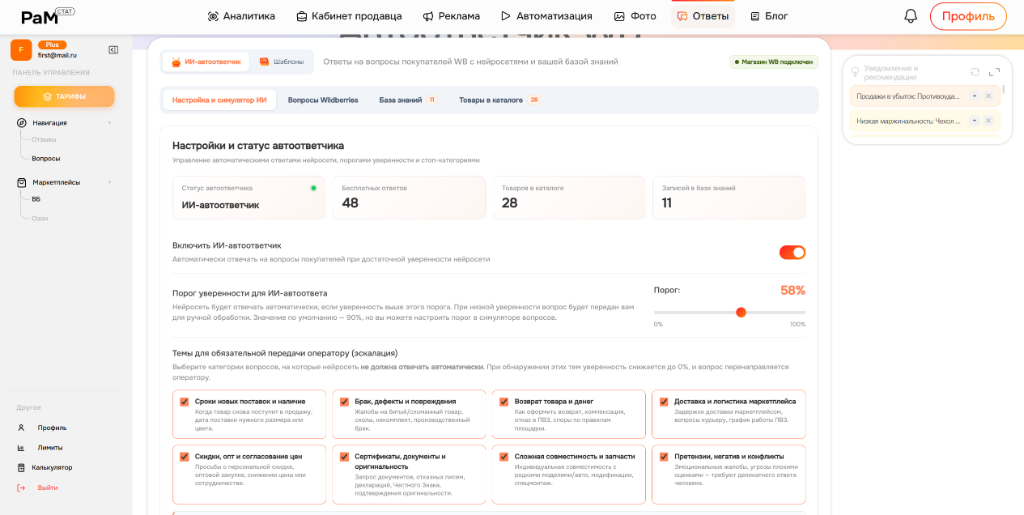Click the confidence threshold slider handle
The width and height of the screenshot is (1024, 515).
[x=741, y=312]
